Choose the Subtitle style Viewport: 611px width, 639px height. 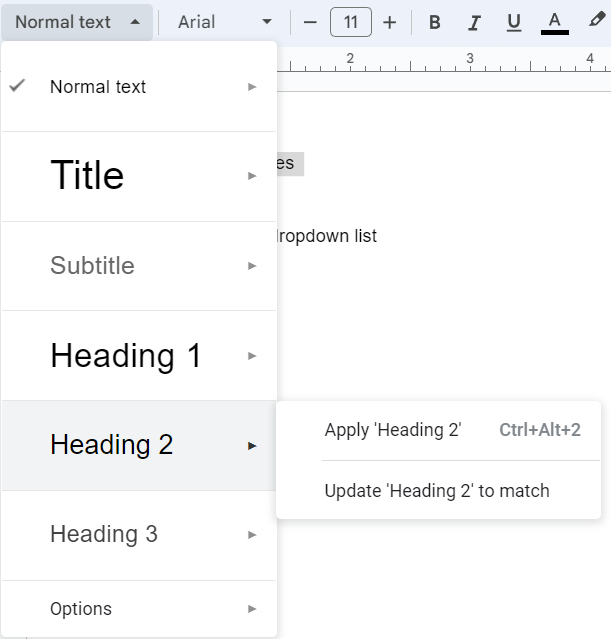tap(139, 266)
